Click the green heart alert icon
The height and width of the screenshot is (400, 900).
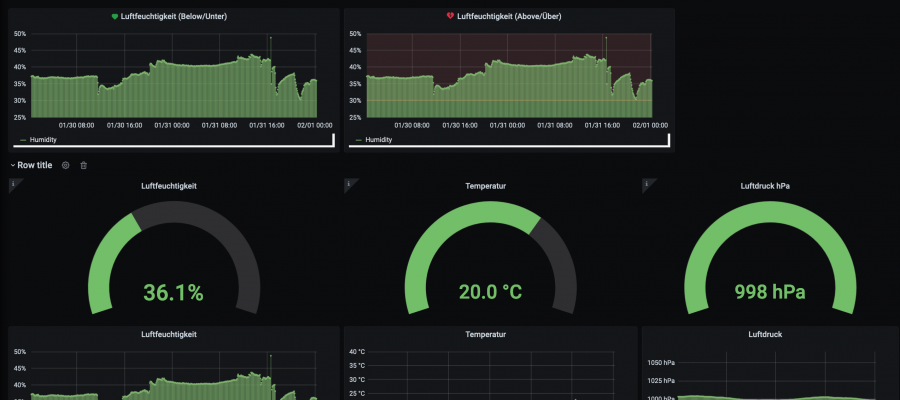click(x=115, y=17)
